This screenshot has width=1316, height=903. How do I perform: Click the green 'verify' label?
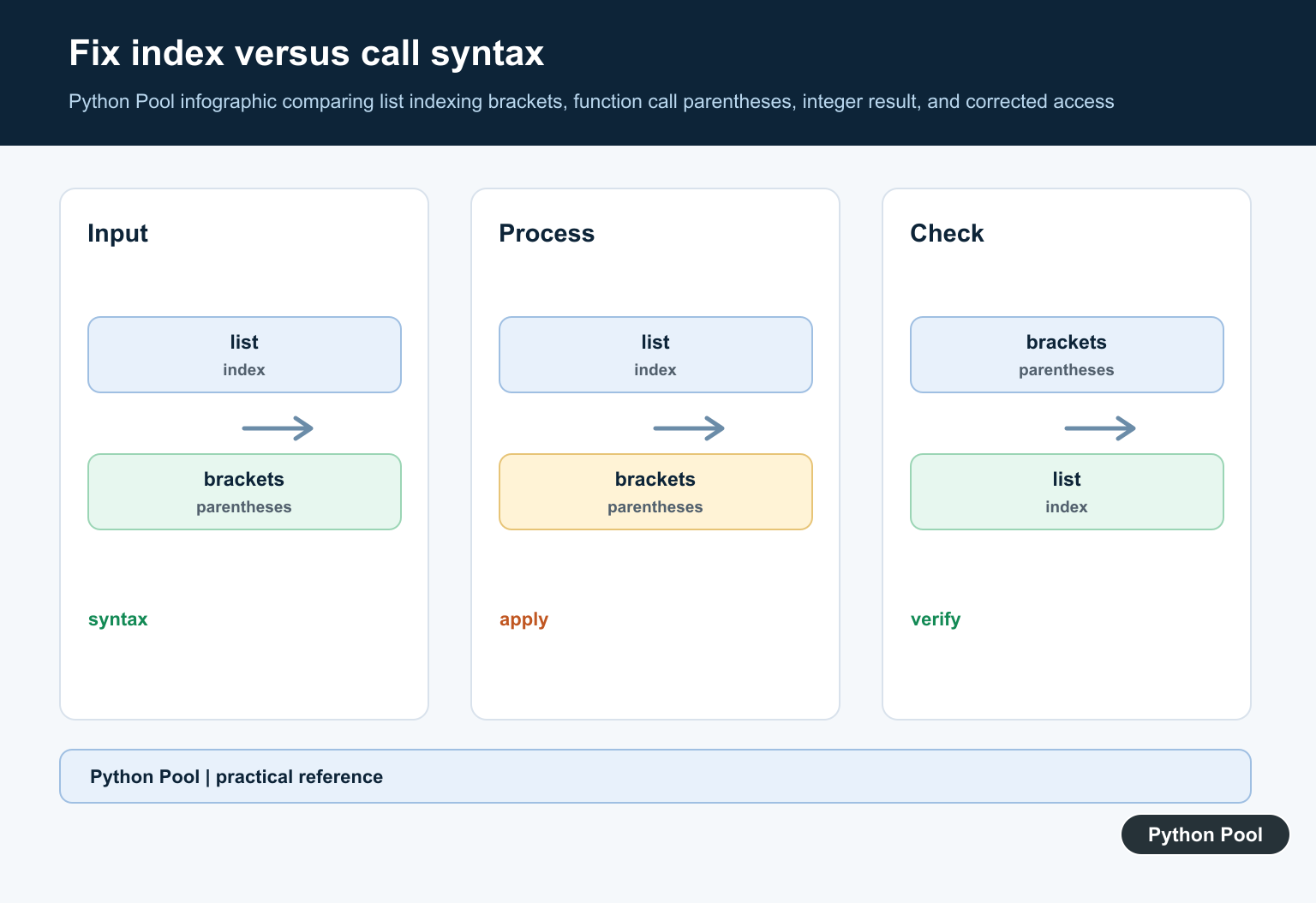pos(936,619)
